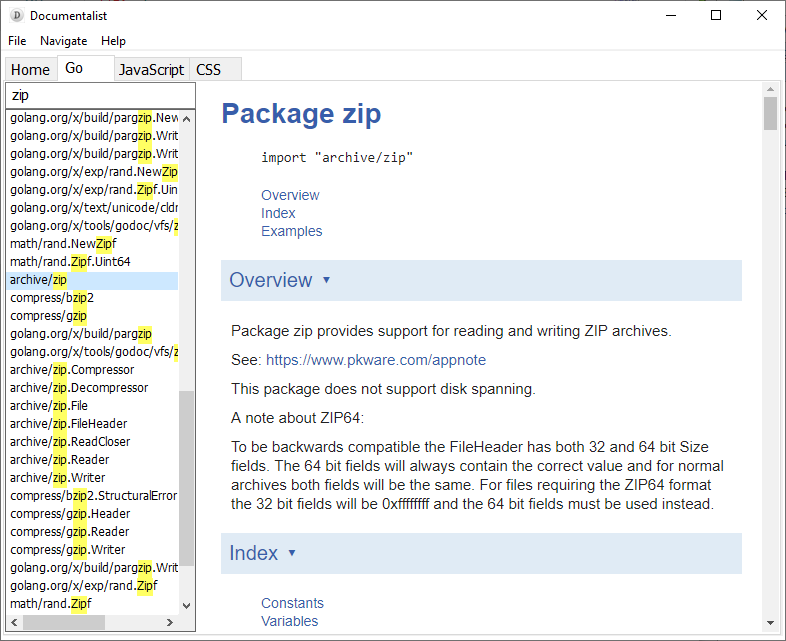786x641 pixels.
Task: Switch to the CSS tab
Action: coord(208,69)
